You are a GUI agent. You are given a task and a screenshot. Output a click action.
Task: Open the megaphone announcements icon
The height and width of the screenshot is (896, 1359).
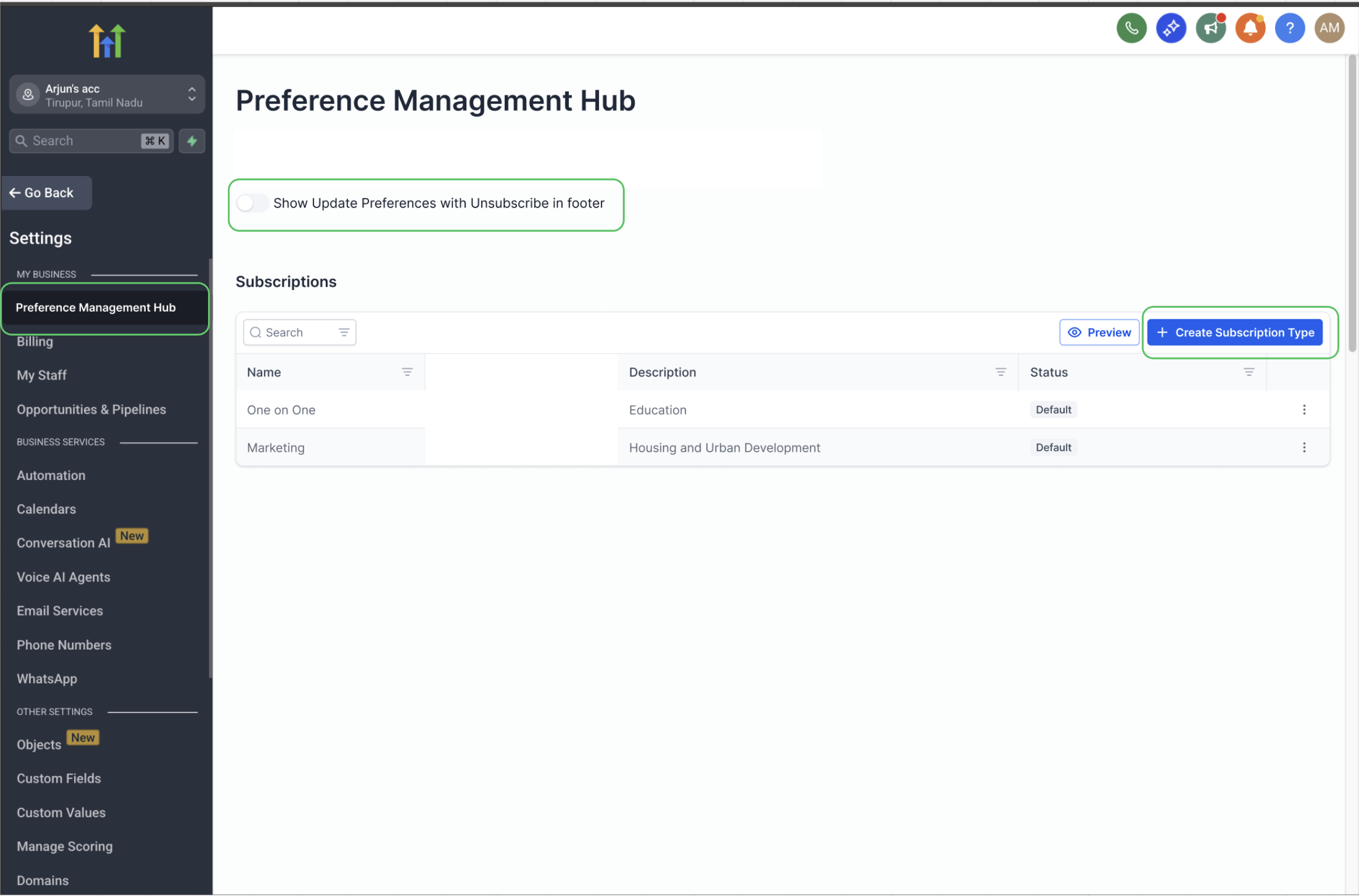tap(1210, 28)
